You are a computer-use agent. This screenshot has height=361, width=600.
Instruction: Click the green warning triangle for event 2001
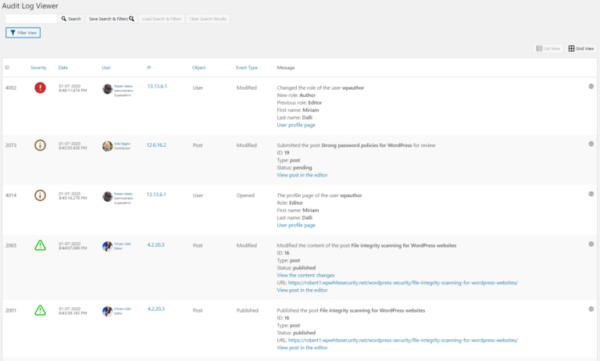40,310
